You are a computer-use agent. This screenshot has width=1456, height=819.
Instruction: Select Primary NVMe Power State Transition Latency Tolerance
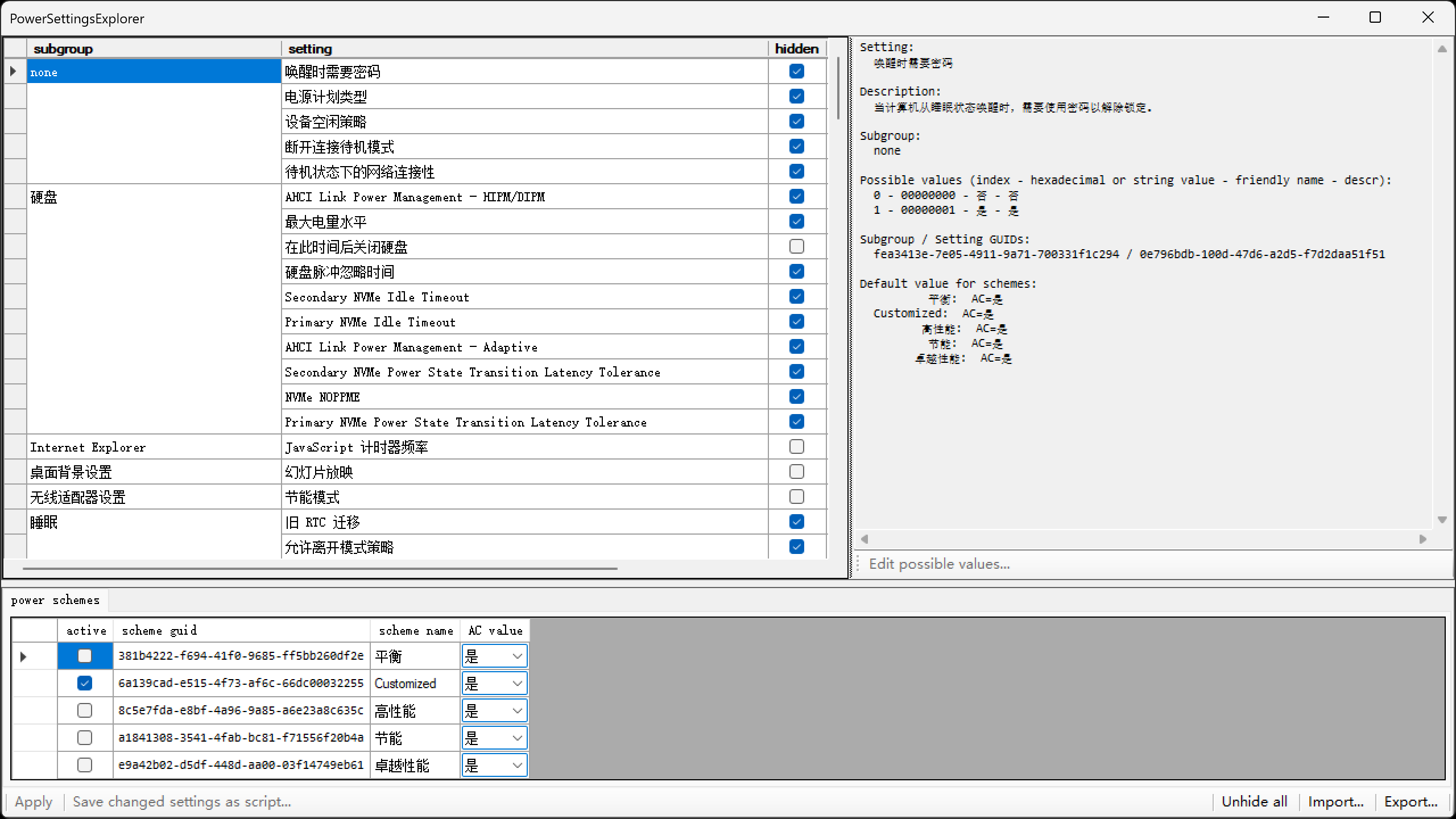524,422
